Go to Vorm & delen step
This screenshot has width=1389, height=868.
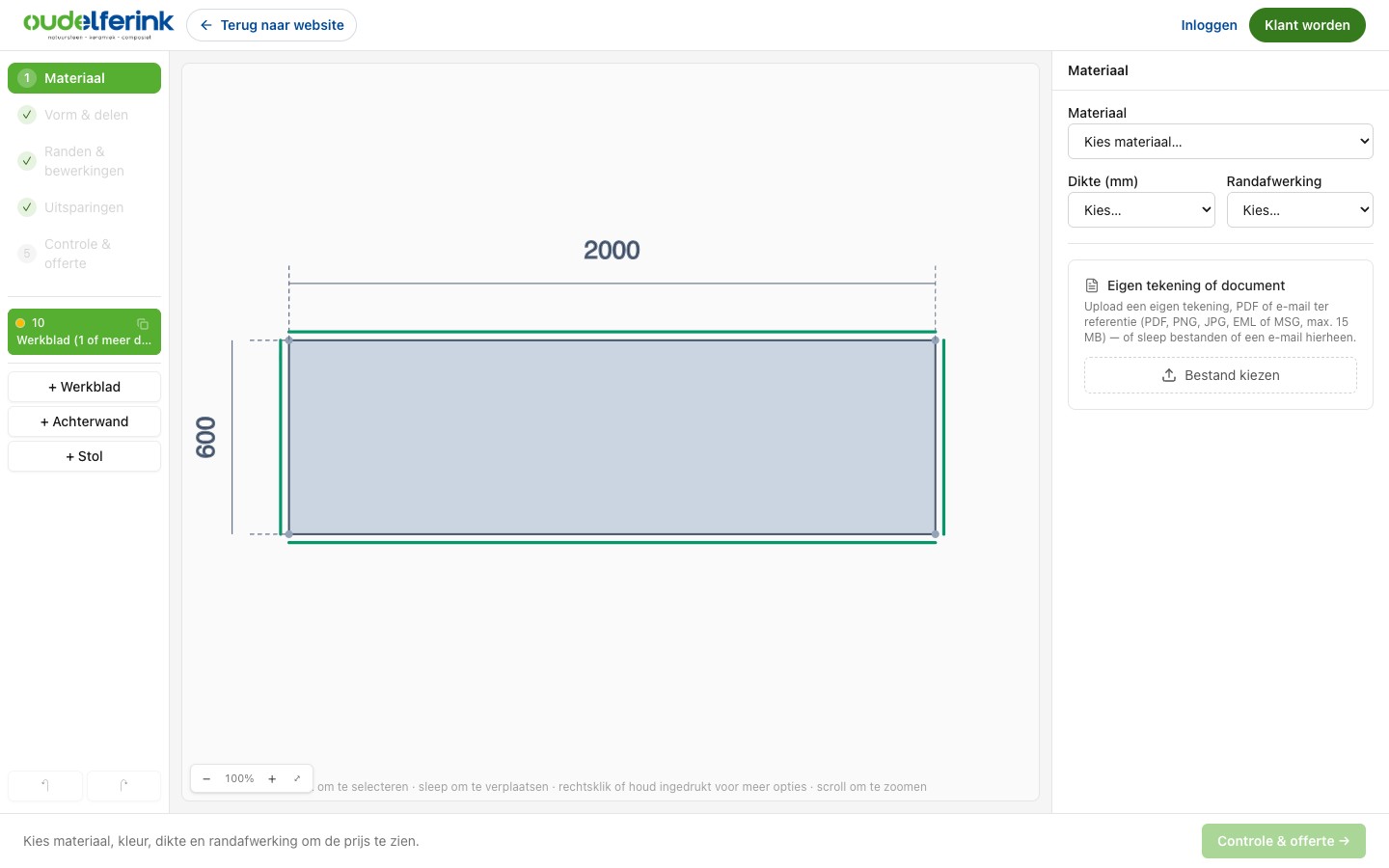[84, 115]
